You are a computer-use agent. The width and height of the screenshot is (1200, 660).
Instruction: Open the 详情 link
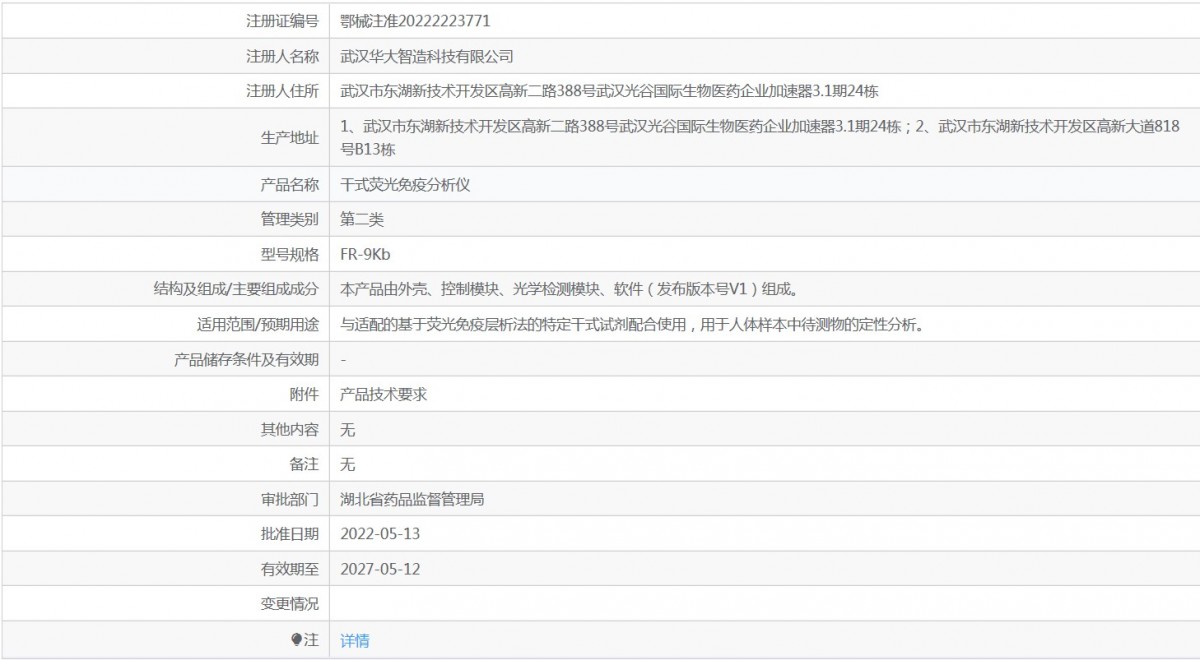pyautogui.click(x=355, y=640)
